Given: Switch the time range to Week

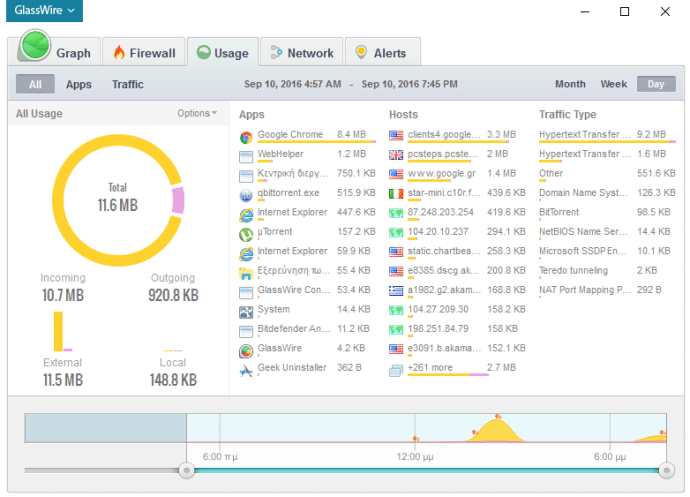Looking at the screenshot, I should [x=614, y=84].
